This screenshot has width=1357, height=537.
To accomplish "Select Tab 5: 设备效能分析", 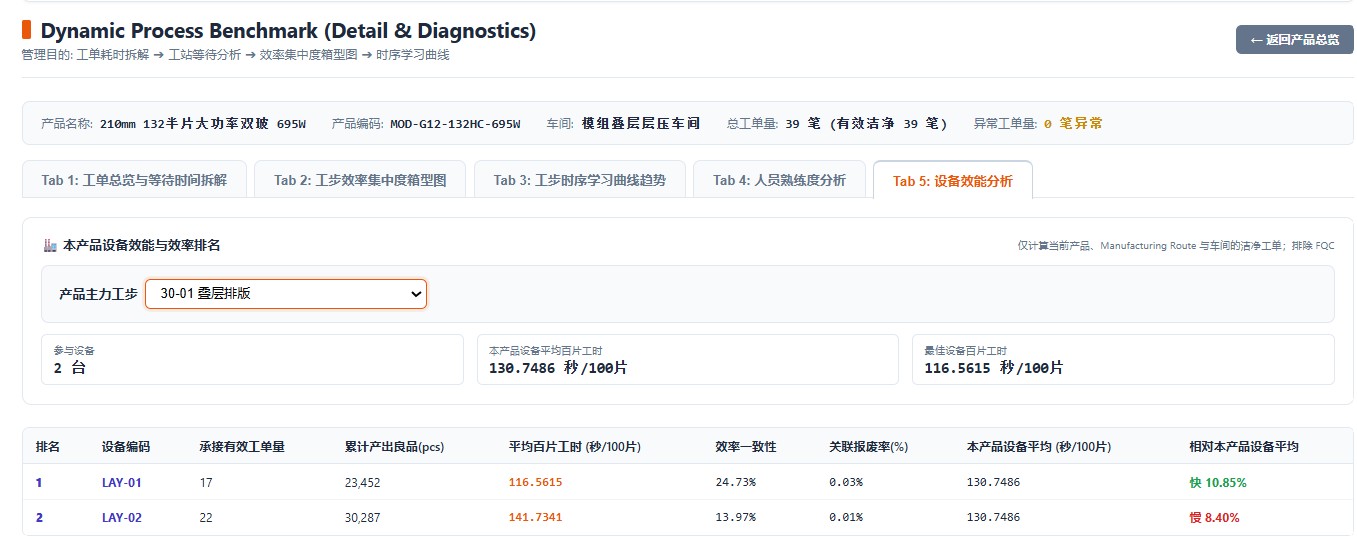I will point(952,180).
